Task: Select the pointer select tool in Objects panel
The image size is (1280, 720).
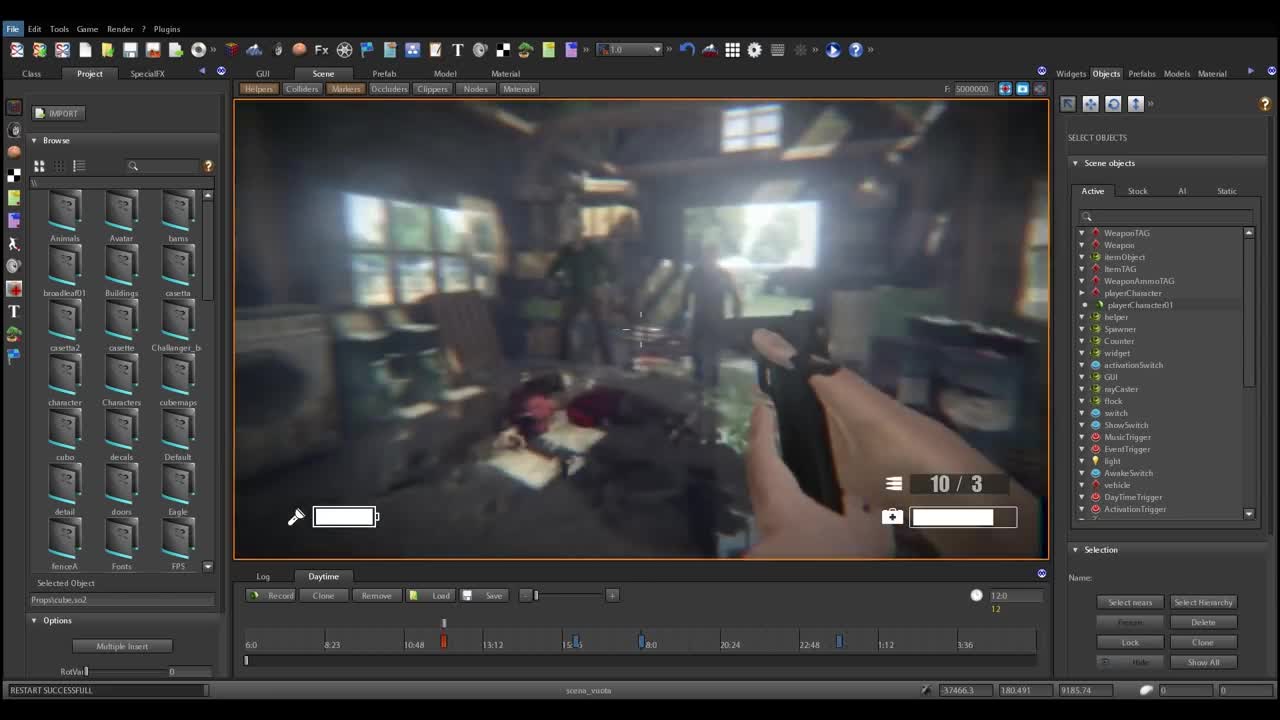Action: pos(1068,104)
